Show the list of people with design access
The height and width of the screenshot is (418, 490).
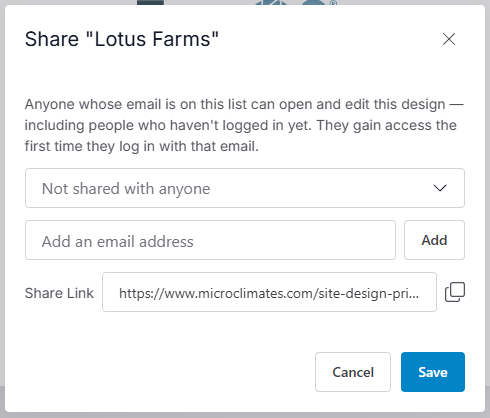pos(245,188)
